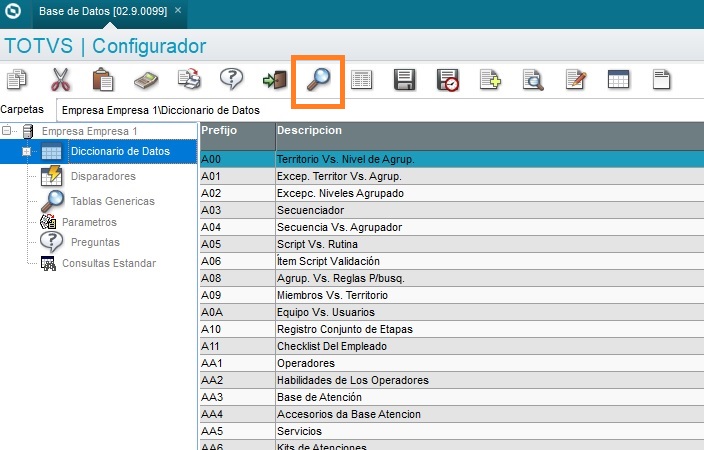Click the Copy icon in toolbar
This screenshot has height=450, width=704.
tap(17, 79)
